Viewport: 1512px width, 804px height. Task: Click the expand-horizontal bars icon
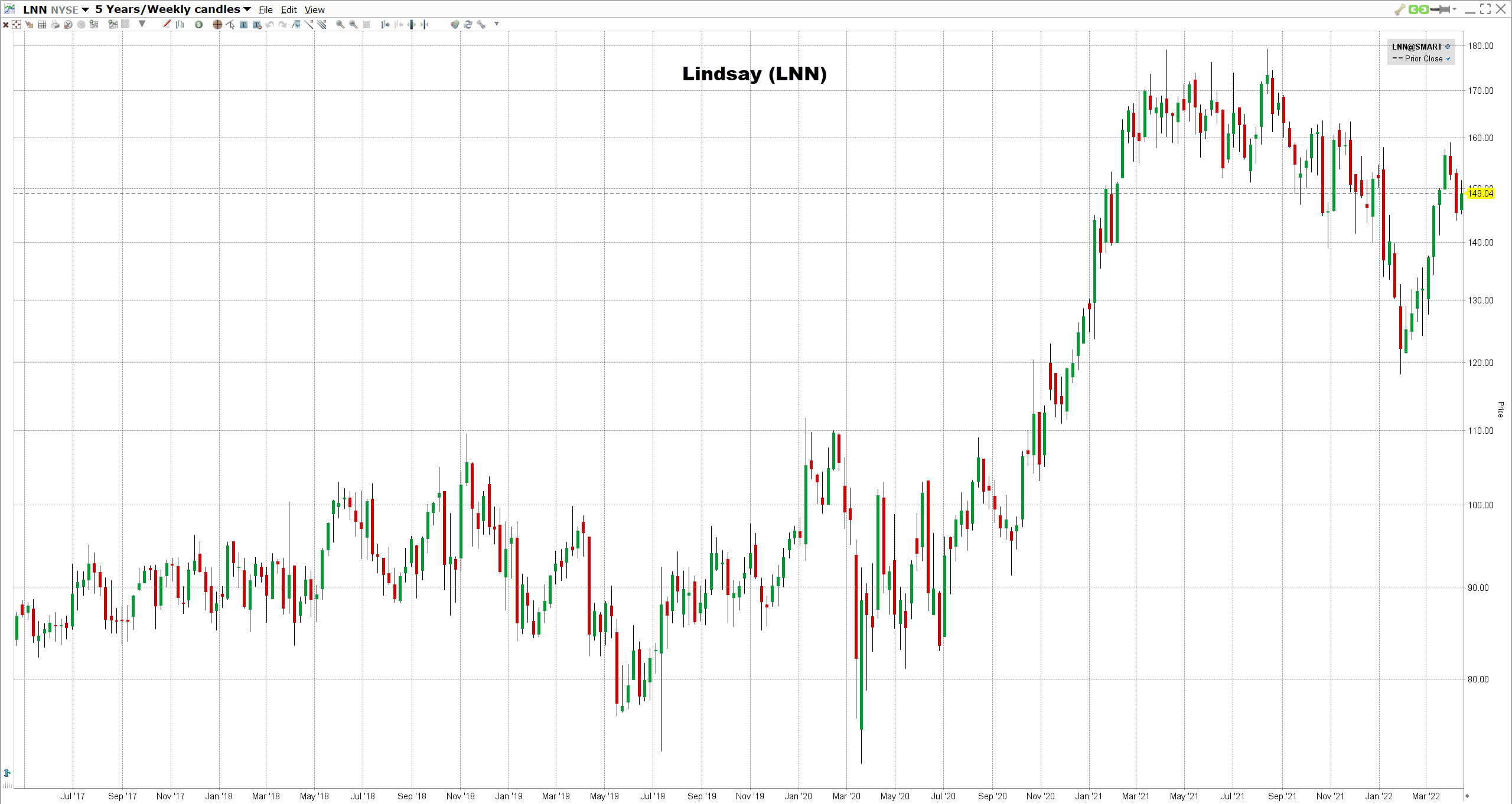pyautogui.click(x=412, y=24)
